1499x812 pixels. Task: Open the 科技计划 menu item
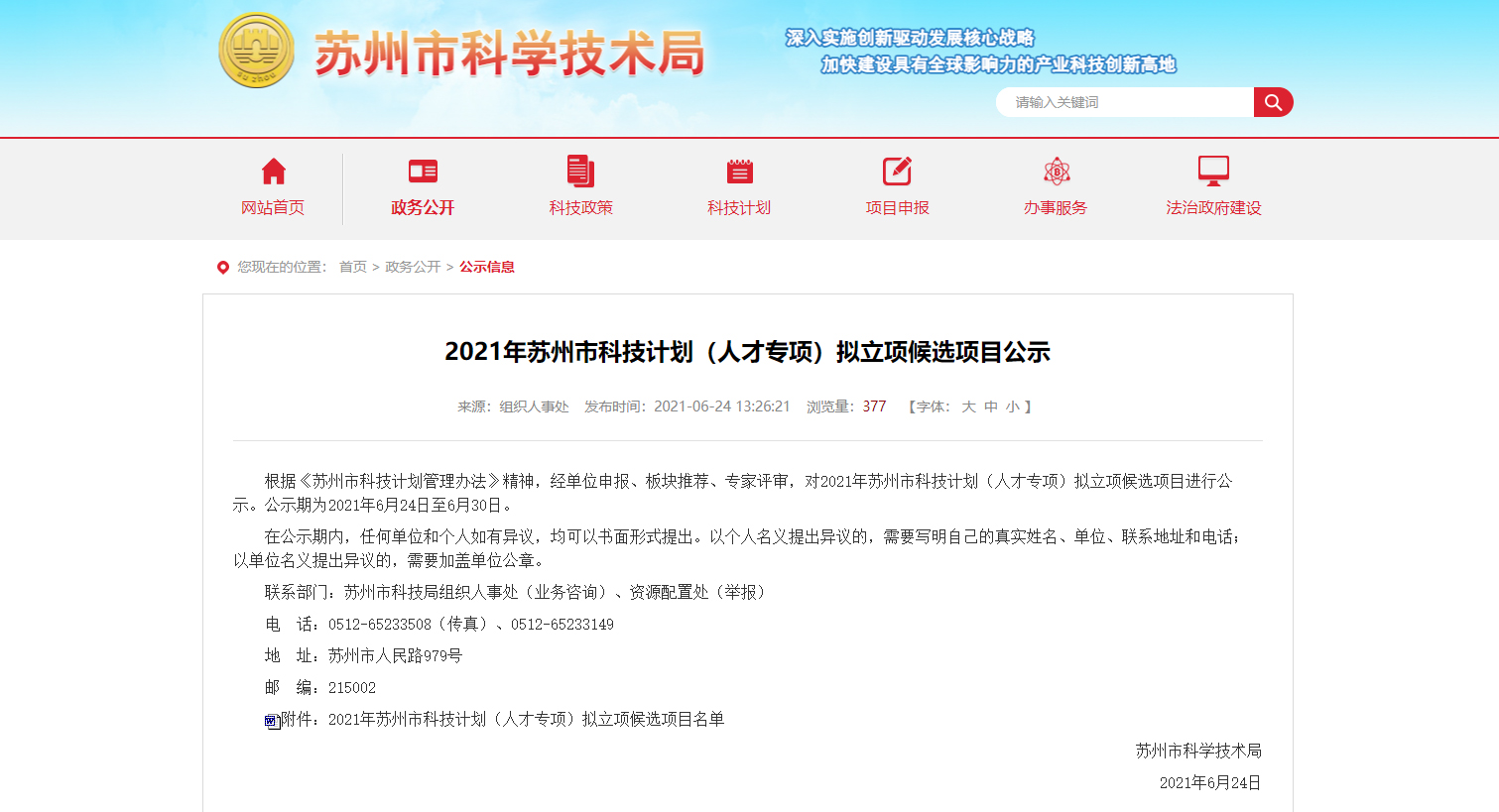pyautogui.click(x=739, y=207)
